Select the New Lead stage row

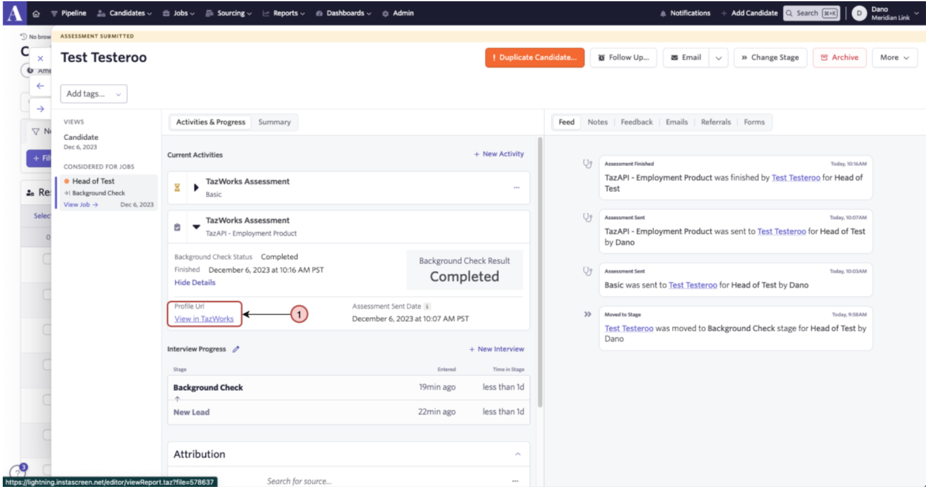(x=348, y=412)
